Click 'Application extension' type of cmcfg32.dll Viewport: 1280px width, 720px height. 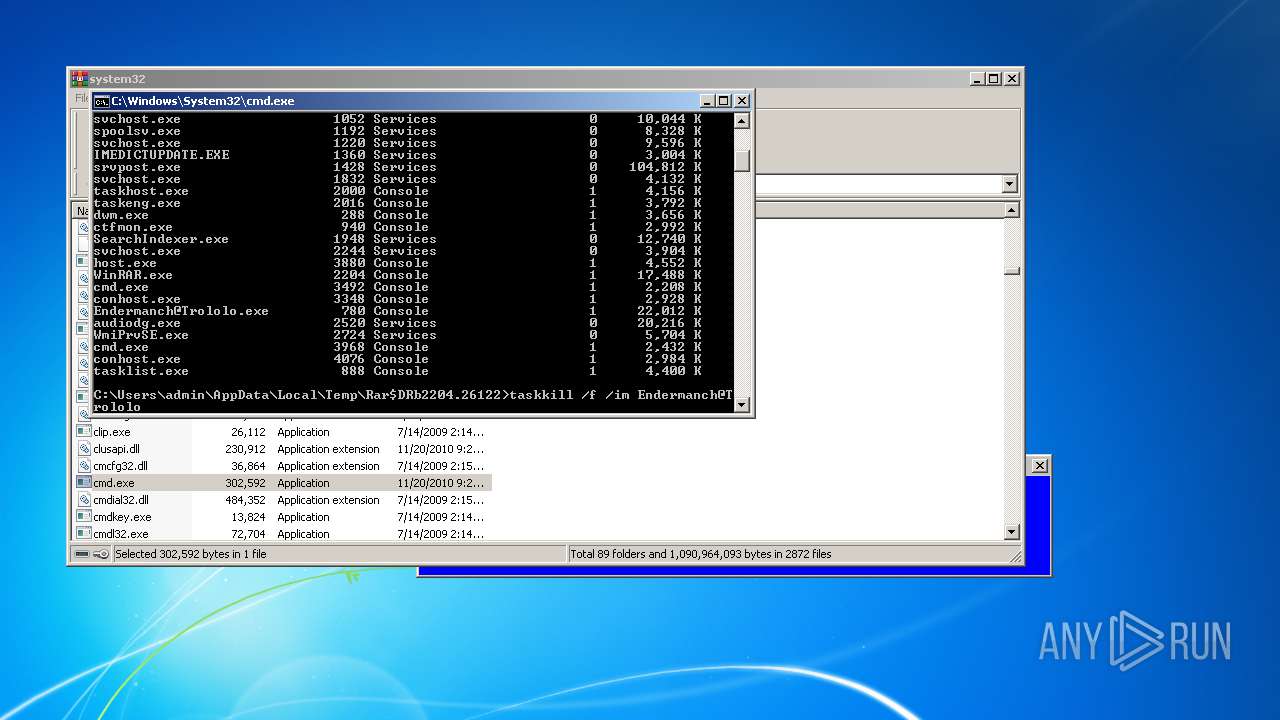click(x=329, y=466)
